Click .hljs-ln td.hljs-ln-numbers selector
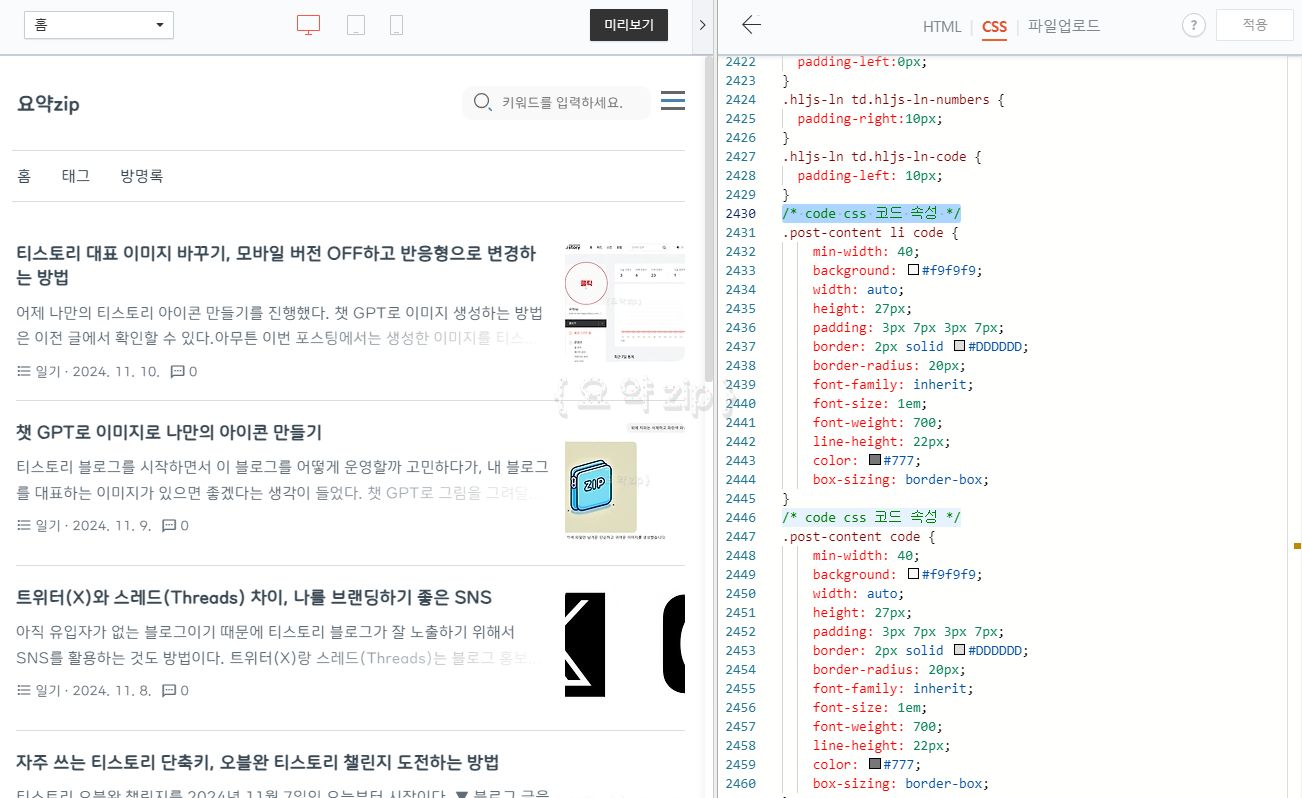Image resolution: width=1302 pixels, height=798 pixels. pos(885,99)
